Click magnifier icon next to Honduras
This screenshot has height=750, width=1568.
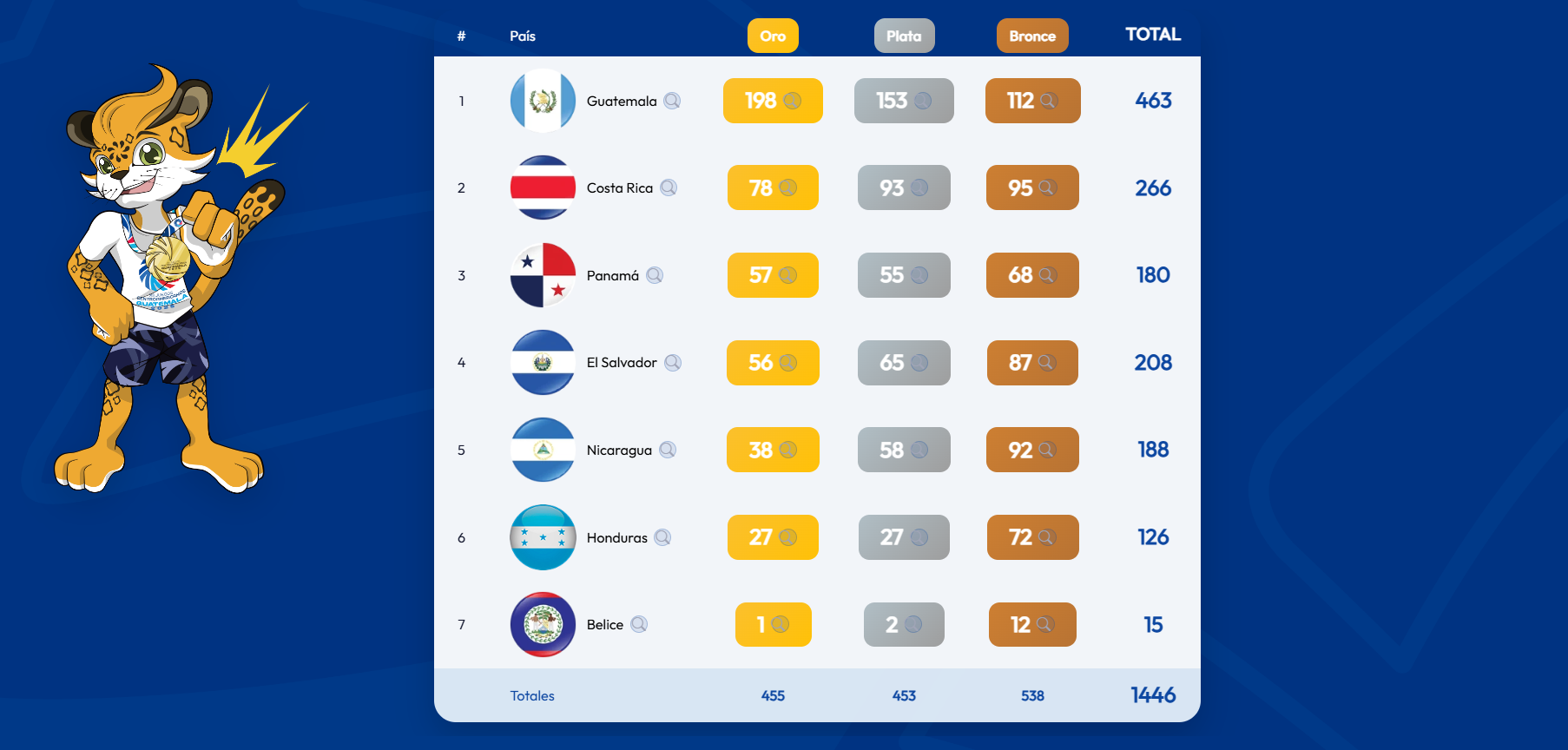click(662, 537)
